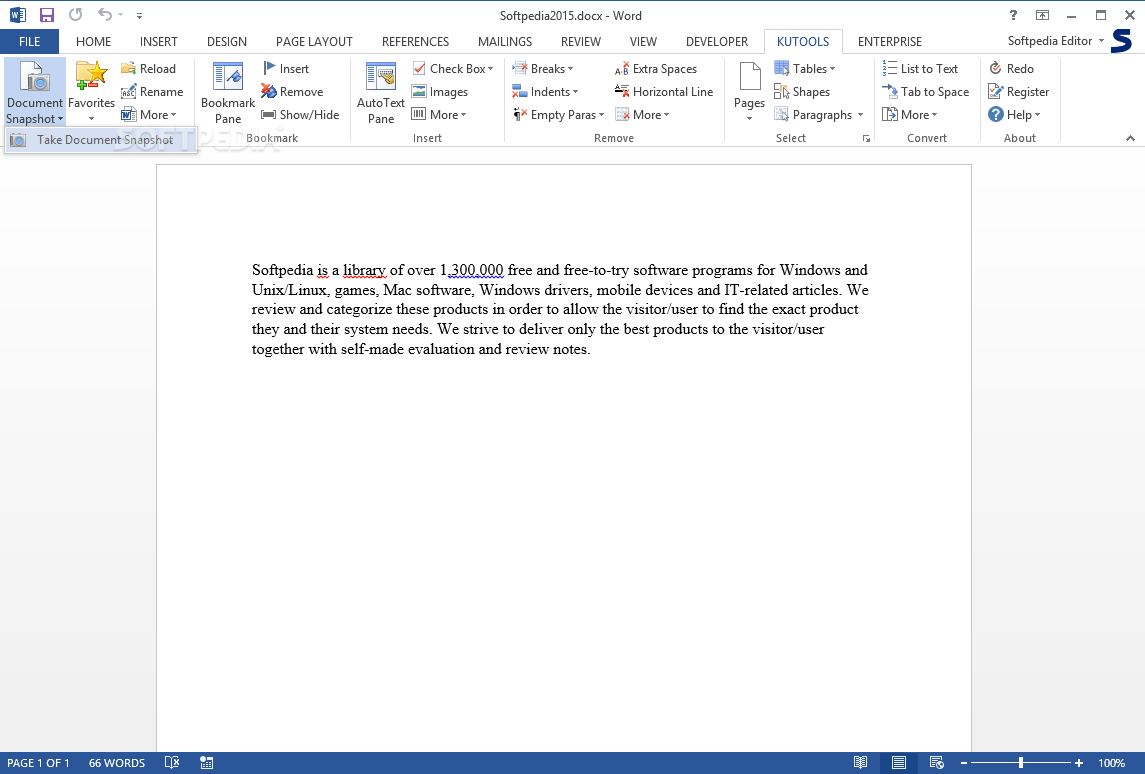
Task: Open the Check Box dropdown
Action: tap(491, 69)
